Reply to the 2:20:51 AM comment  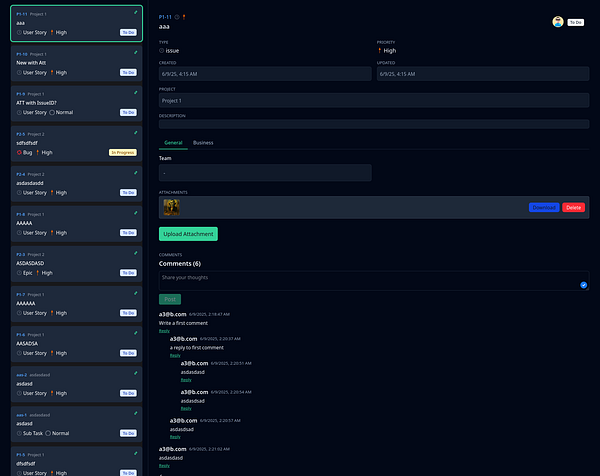(186, 380)
